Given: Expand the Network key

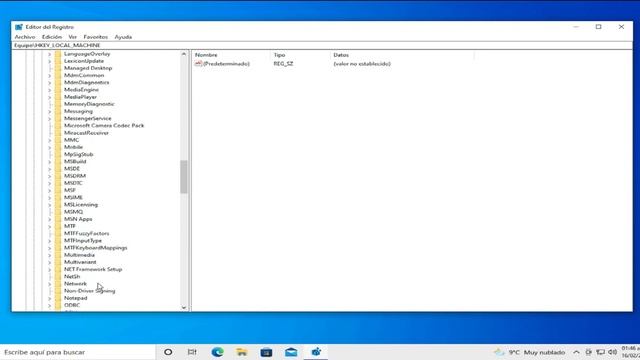Looking at the screenshot, I should [x=49, y=284].
